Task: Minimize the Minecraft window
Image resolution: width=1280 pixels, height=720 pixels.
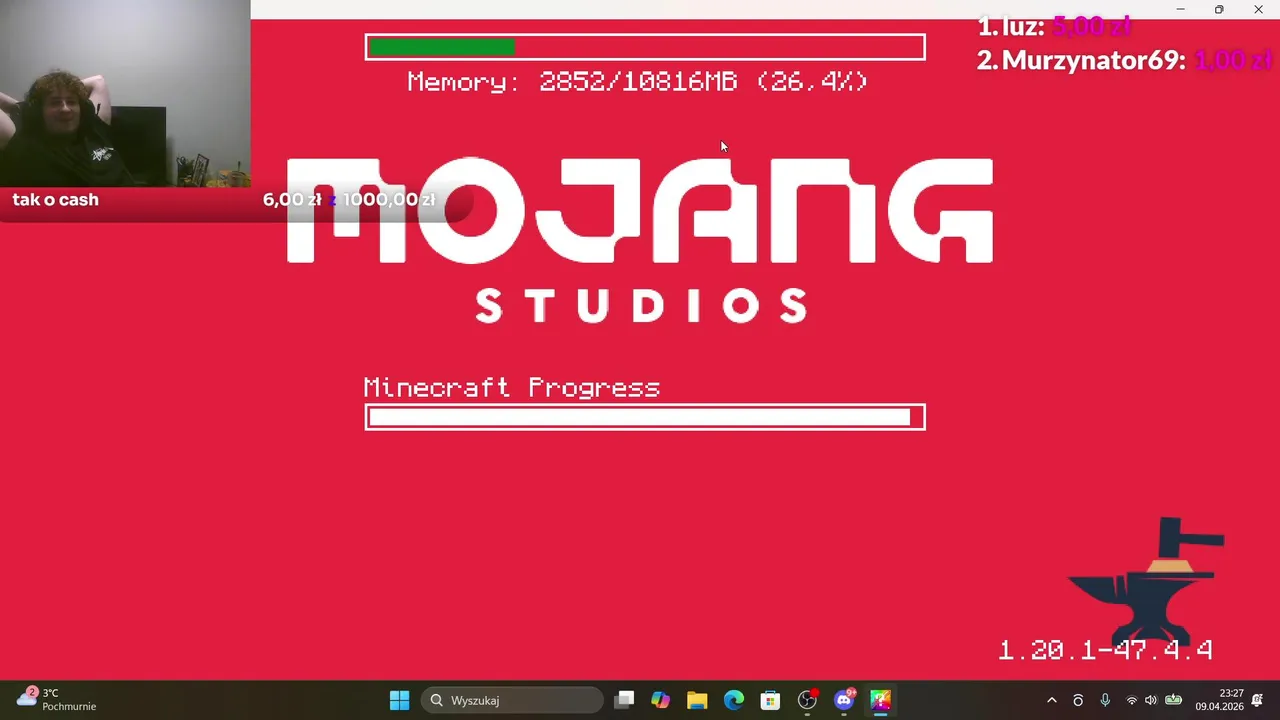Action: (1180, 9)
